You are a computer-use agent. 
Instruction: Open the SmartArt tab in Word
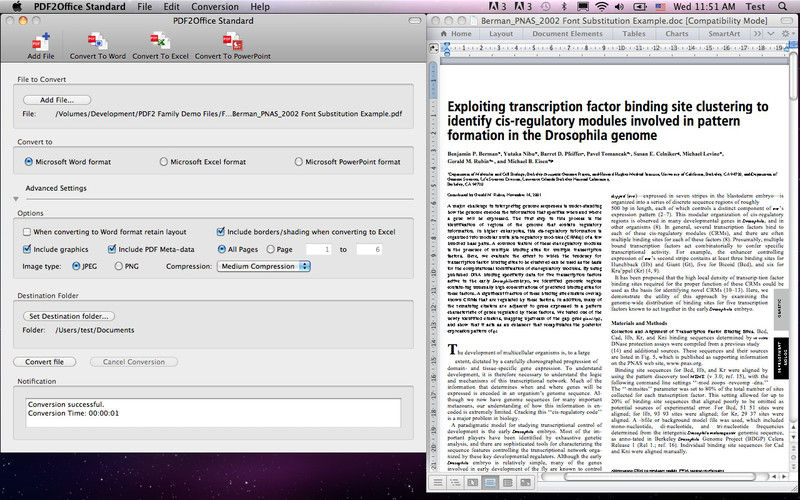pyautogui.click(x=723, y=34)
